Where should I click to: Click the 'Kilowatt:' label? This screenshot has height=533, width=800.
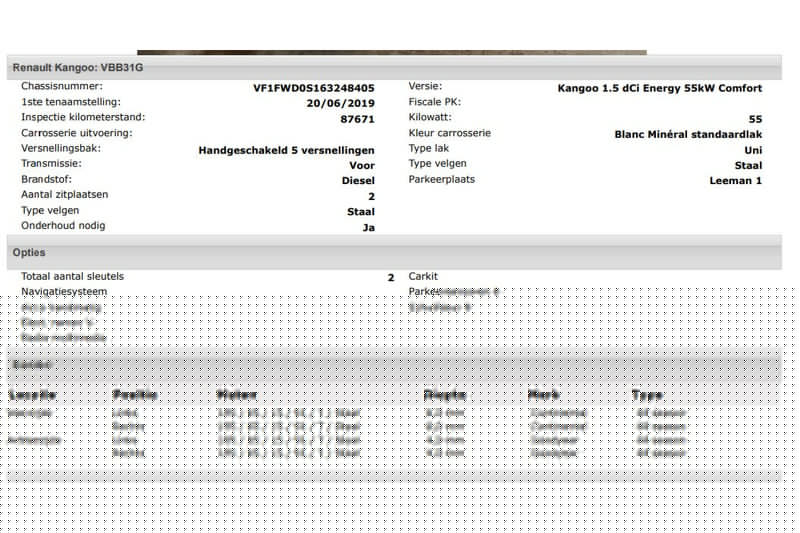(x=430, y=117)
